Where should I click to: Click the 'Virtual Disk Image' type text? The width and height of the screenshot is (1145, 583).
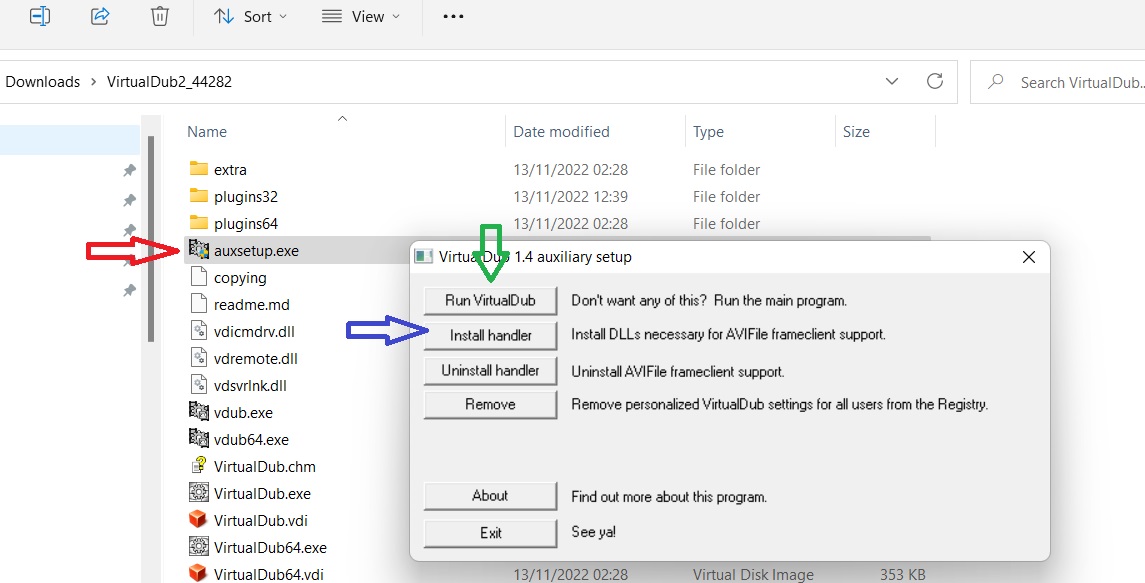pyautogui.click(x=753, y=574)
